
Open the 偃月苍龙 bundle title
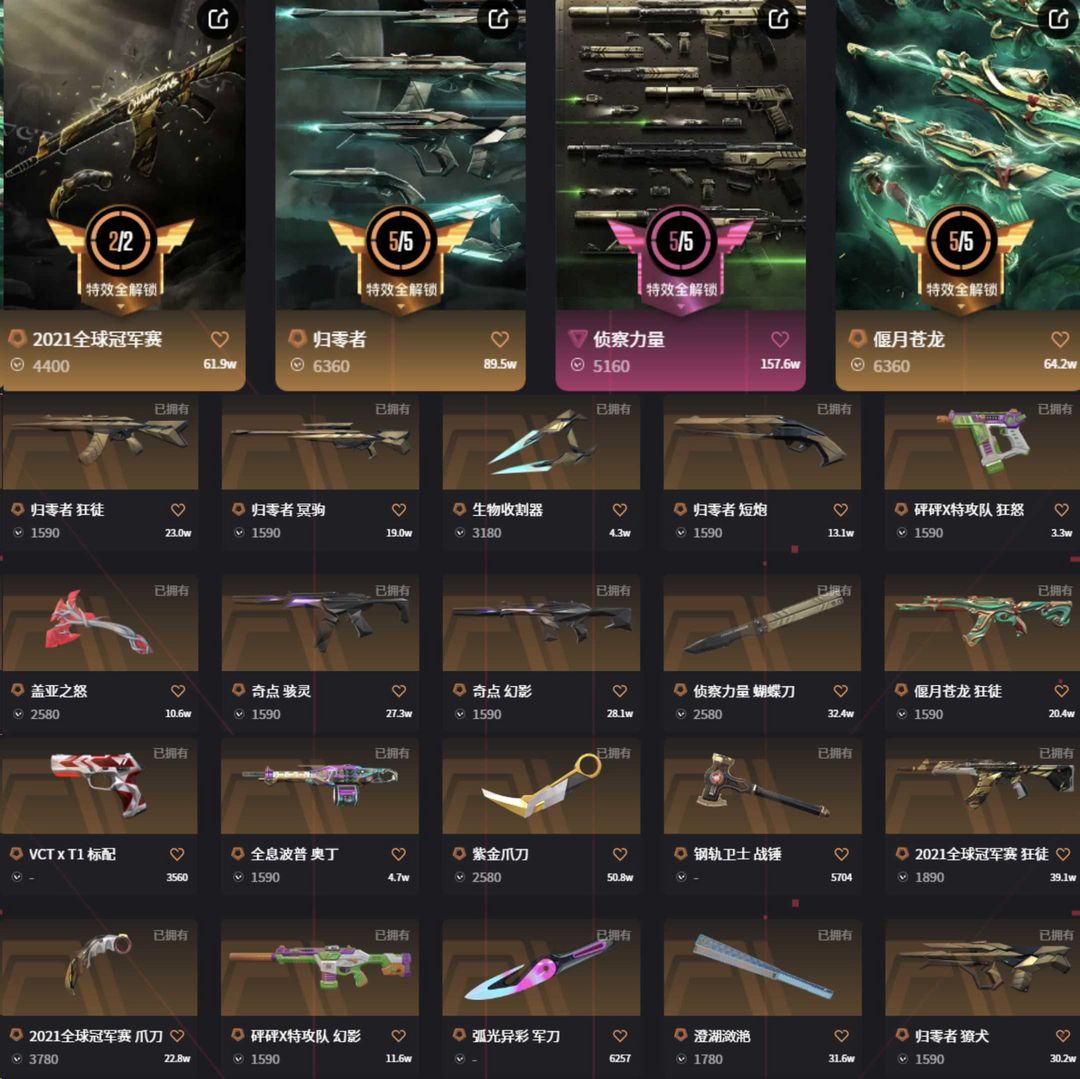(908, 339)
